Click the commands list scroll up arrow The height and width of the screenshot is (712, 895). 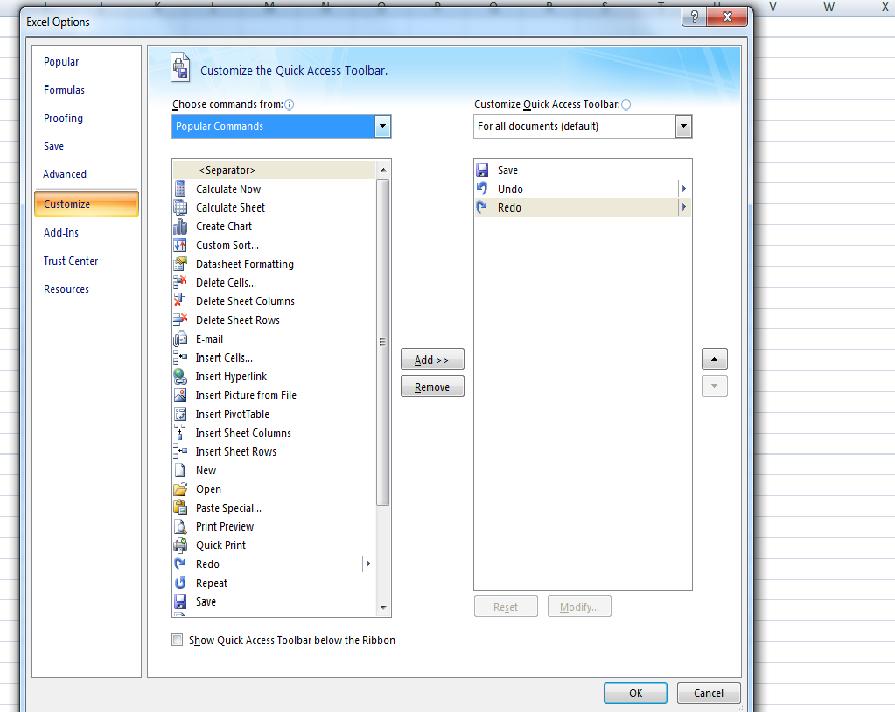(383, 170)
